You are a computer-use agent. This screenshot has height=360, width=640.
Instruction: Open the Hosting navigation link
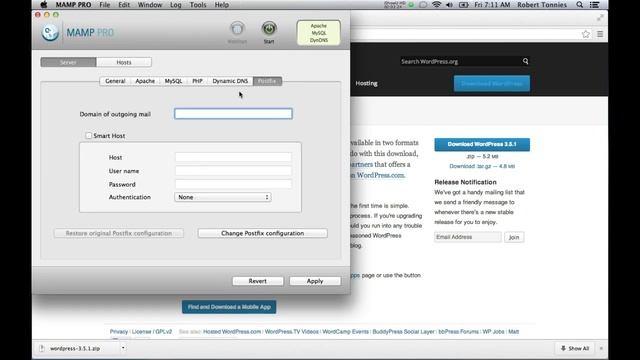(x=366, y=83)
